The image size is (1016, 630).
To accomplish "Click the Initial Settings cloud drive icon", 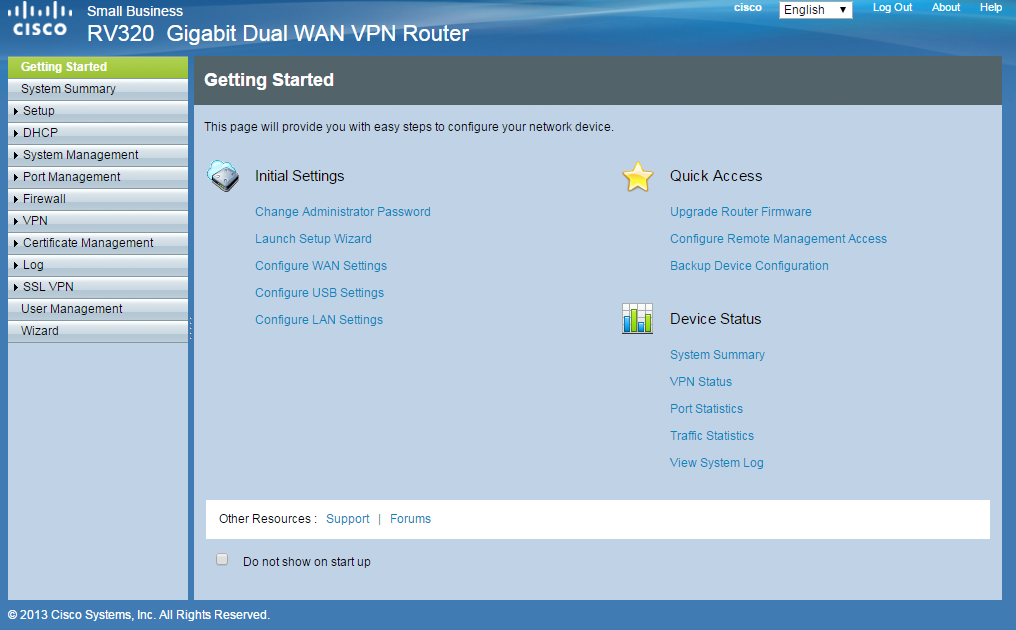I will [x=222, y=176].
